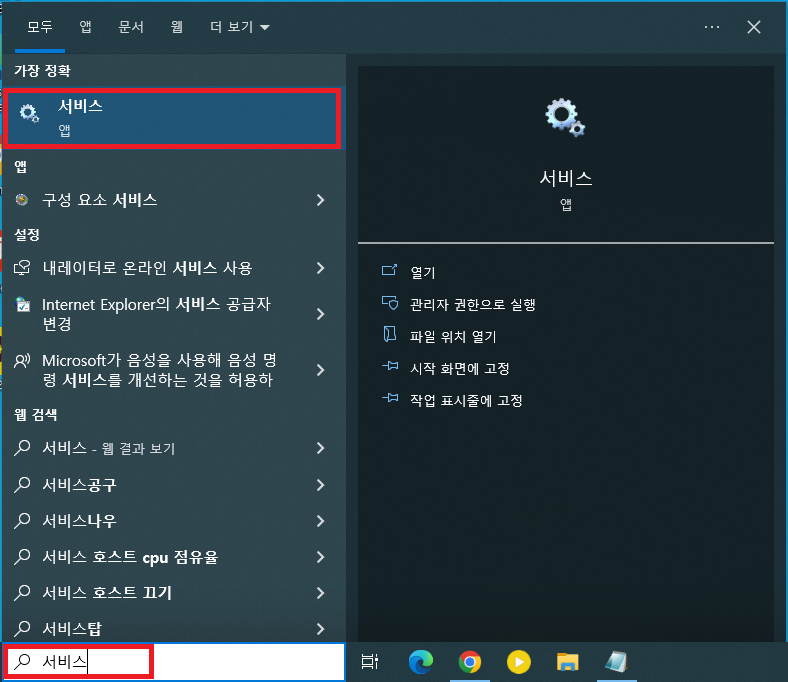Click the voice speech icon beside Microsoft가 음성을
The image size is (788, 682).
(22, 360)
